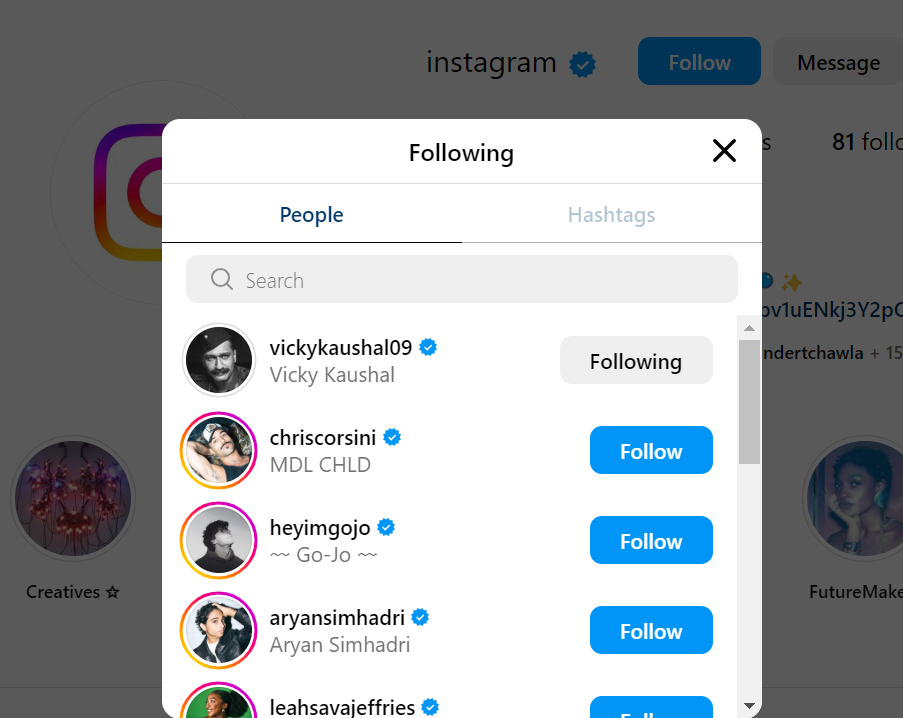Unfollow vickykaushal09 via Following button
903x718 pixels.
[636, 361]
